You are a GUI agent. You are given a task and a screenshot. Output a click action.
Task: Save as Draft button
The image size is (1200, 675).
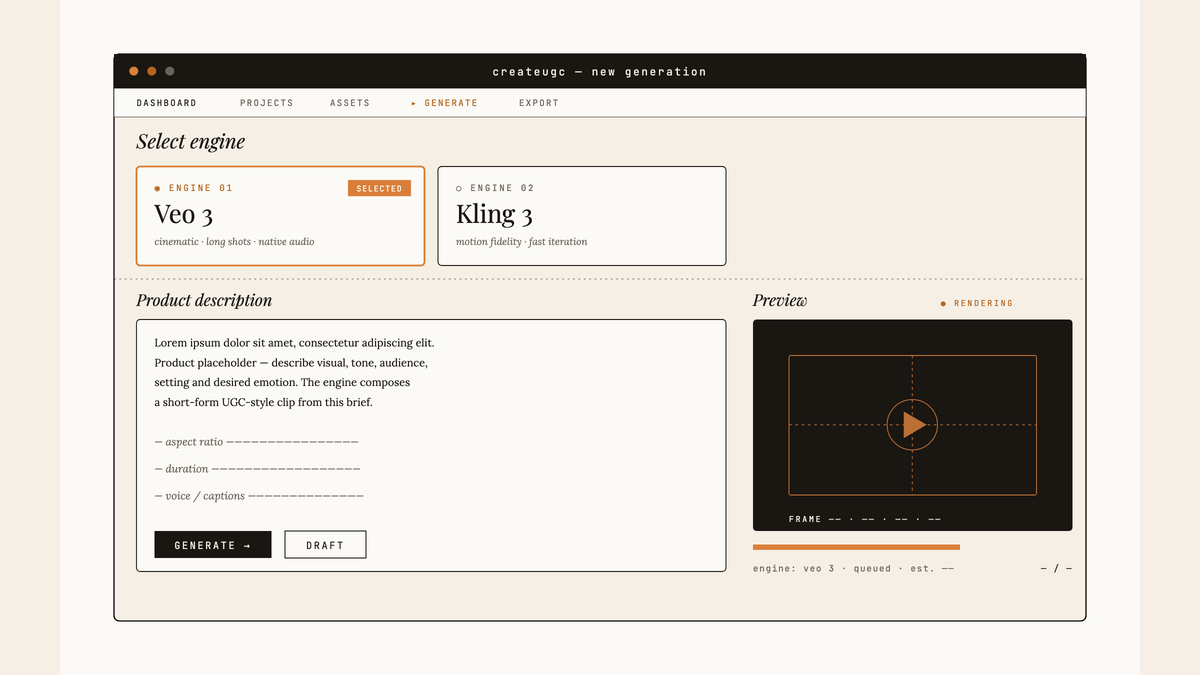pyautogui.click(x=325, y=545)
